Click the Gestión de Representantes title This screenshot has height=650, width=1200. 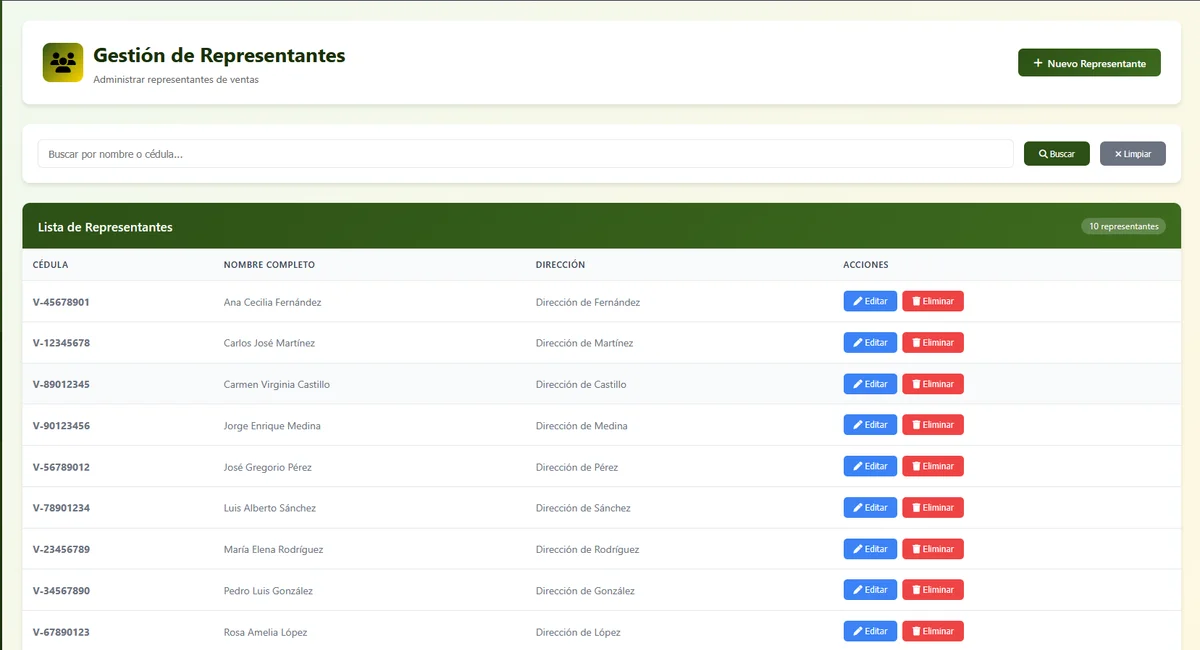[219, 56]
